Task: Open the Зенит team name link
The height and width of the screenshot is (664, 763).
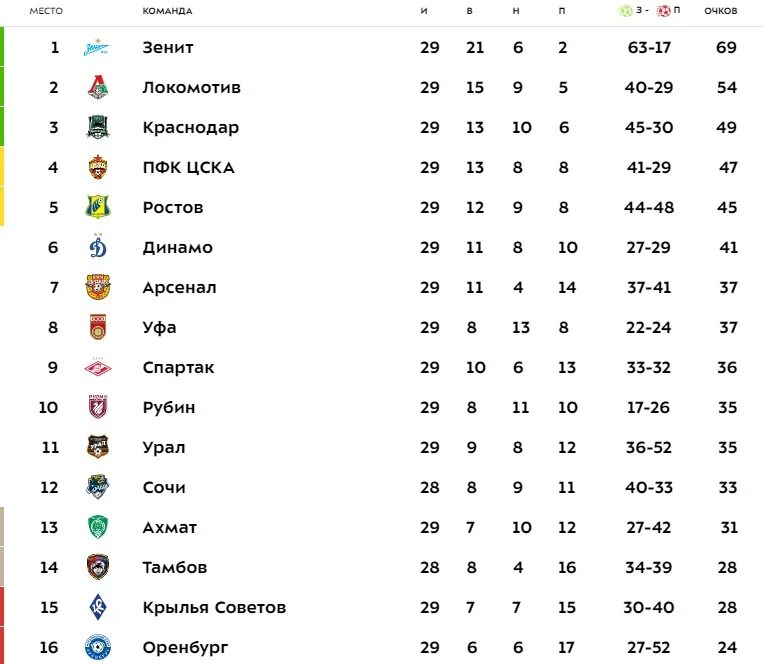Action: coord(168,48)
